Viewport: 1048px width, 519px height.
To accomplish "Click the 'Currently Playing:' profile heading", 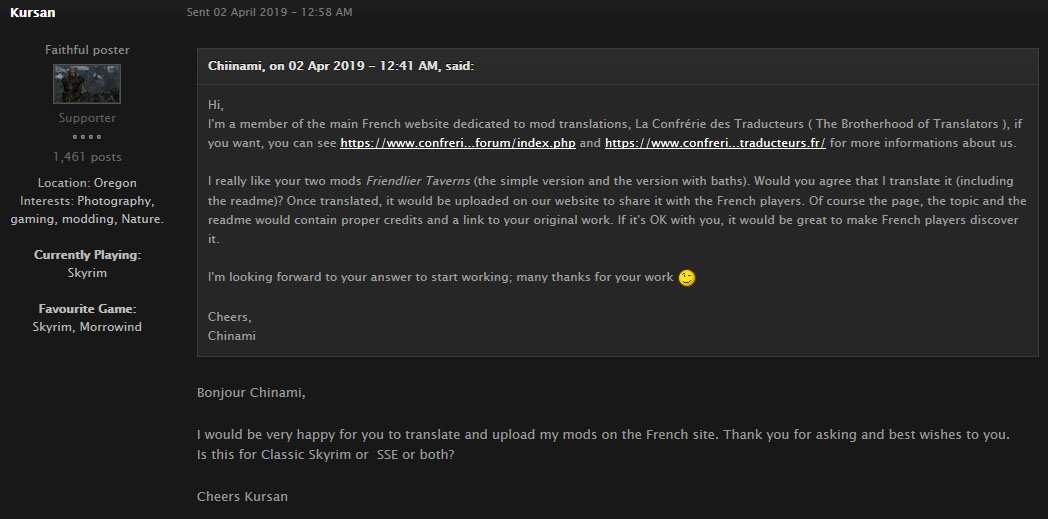I will 88,255.
